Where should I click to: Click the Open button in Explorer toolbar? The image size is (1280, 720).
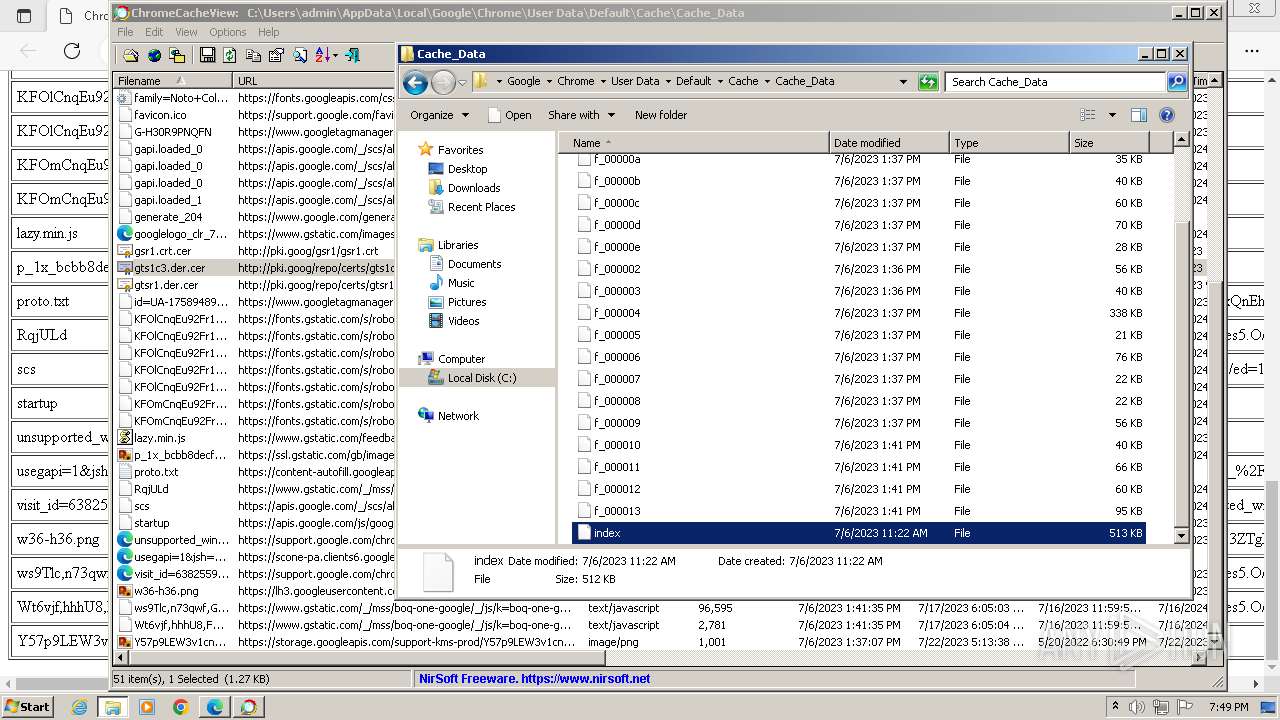pyautogui.click(x=509, y=115)
